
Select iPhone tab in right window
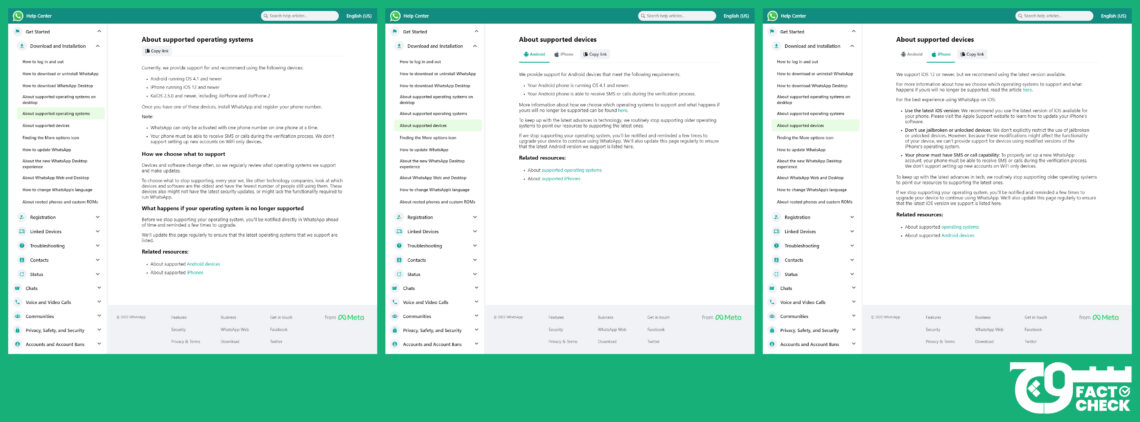tap(941, 55)
